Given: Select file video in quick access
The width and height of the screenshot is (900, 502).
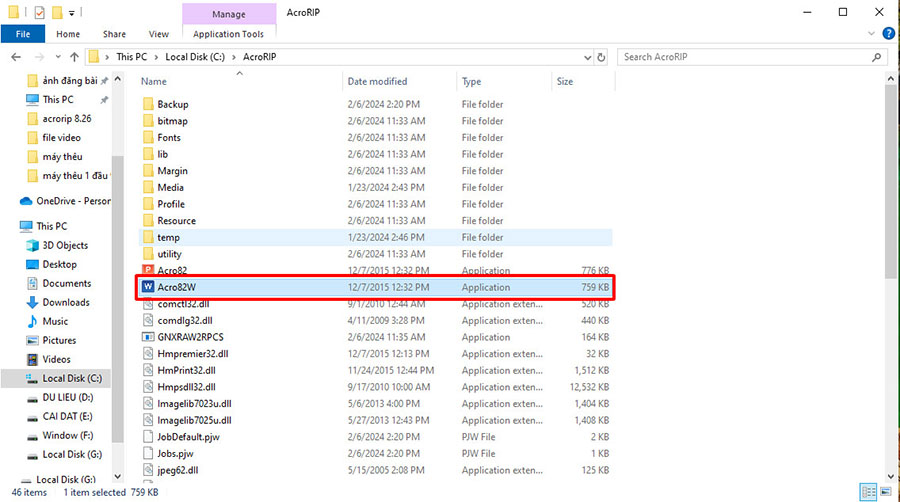Looking at the screenshot, I should (61, 138).
